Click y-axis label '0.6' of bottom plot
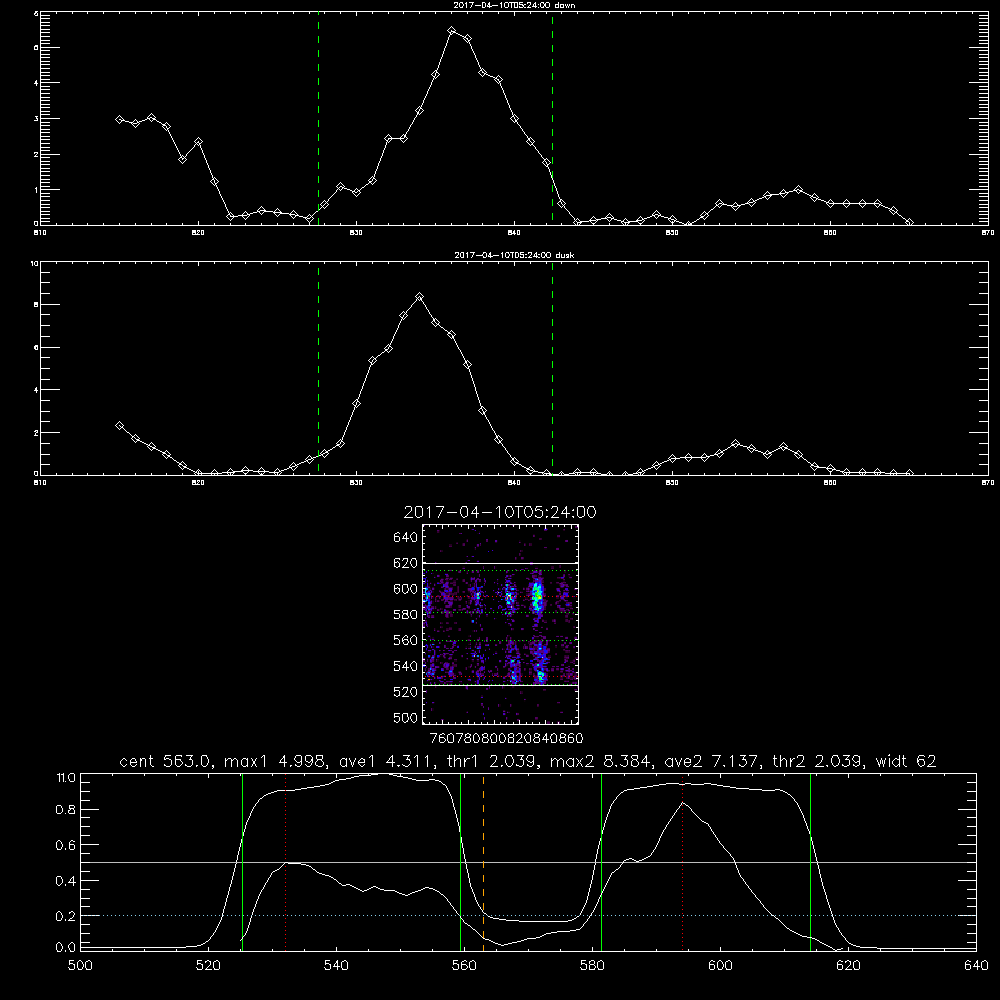1000x1000 pixels. 66,845
